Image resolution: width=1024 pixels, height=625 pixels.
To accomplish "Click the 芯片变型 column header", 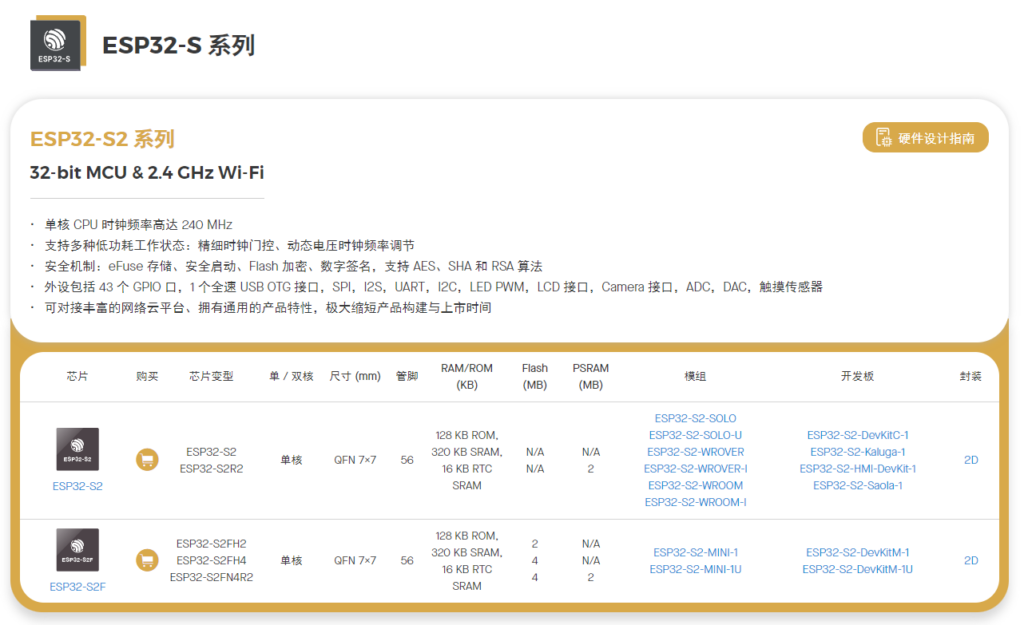I will 211,376.
